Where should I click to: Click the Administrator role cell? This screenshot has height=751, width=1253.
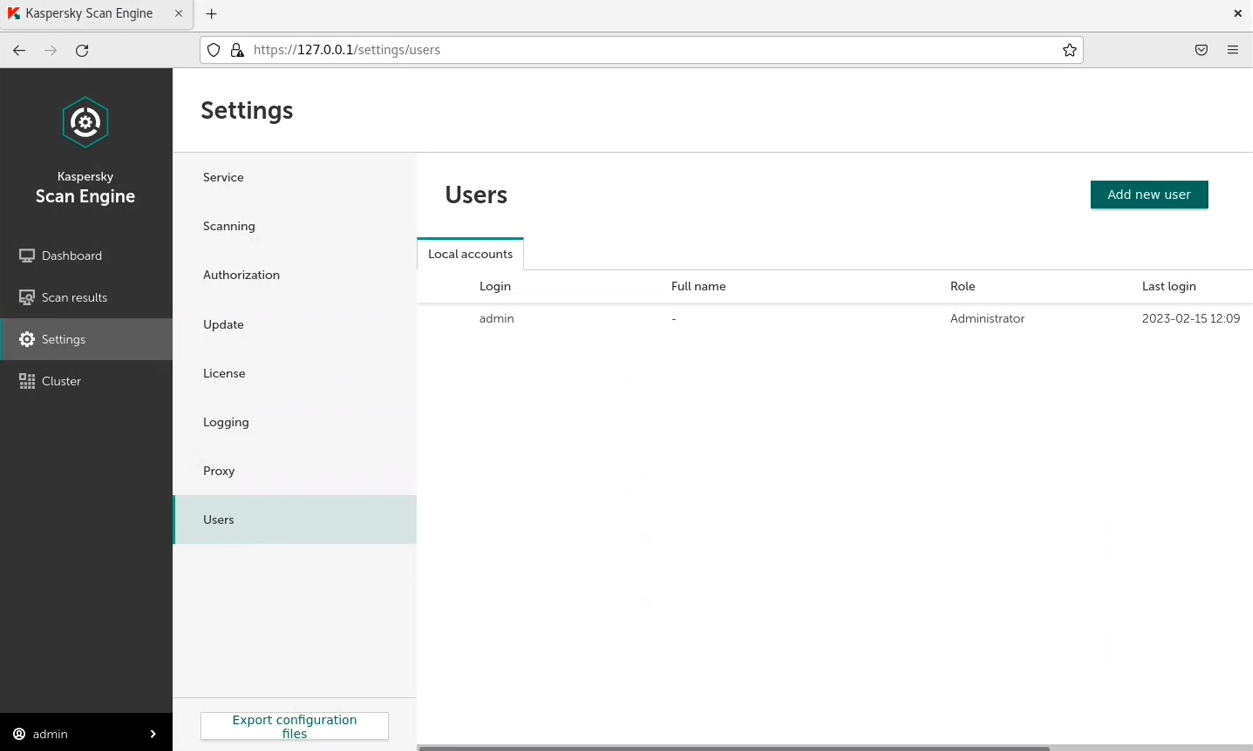pos(987,319)
